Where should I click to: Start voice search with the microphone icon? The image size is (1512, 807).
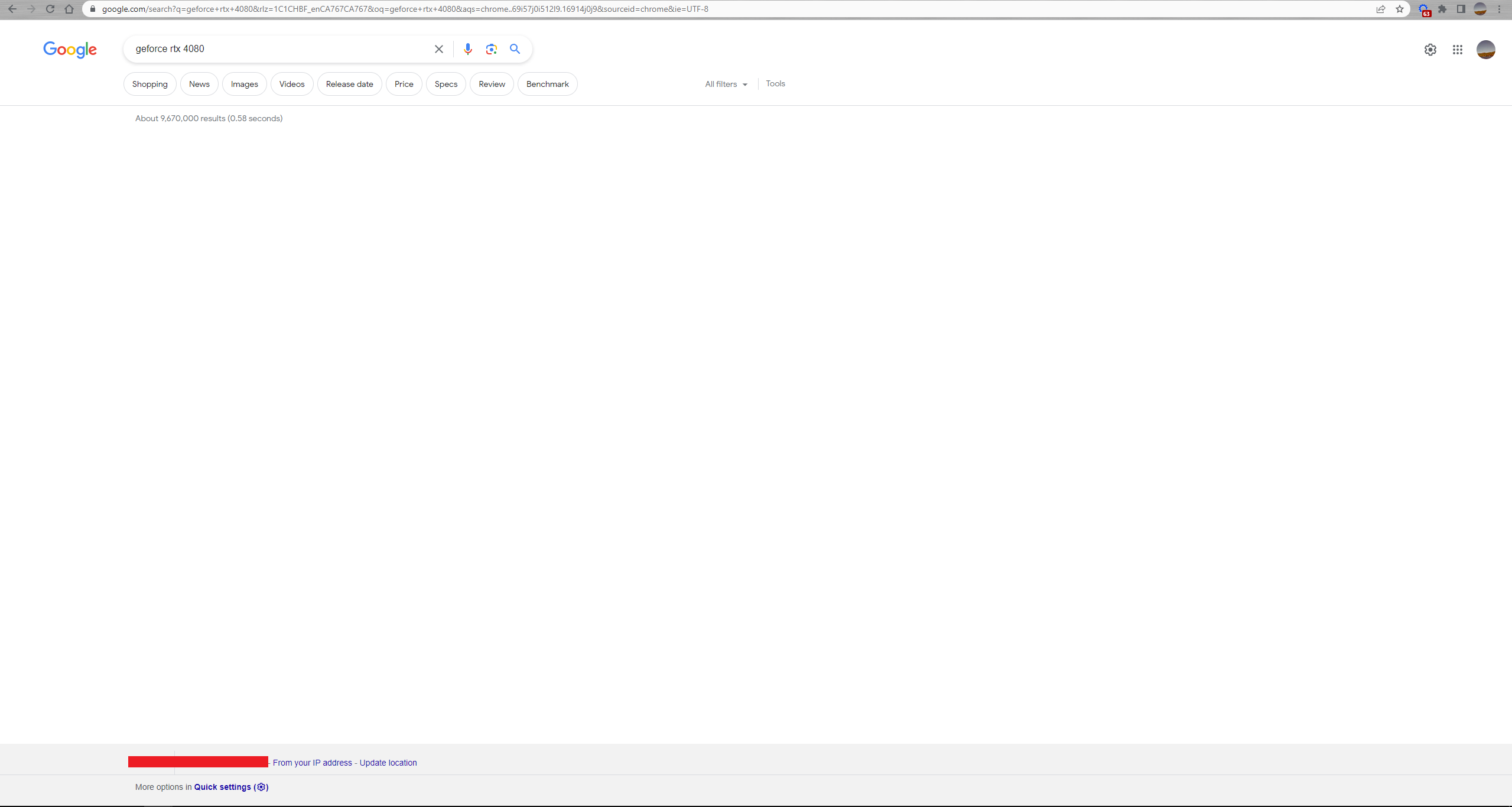point(467,49)
